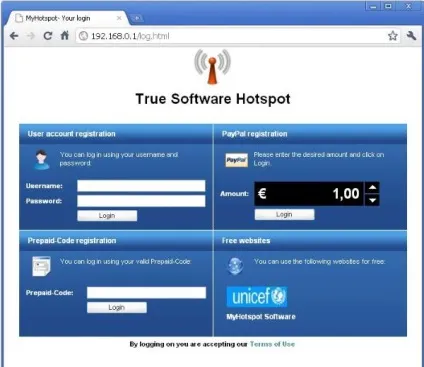The image size is (424, 367).
Task: Click the PayPal amount field showing 1,00
Action: click(309, 194)
